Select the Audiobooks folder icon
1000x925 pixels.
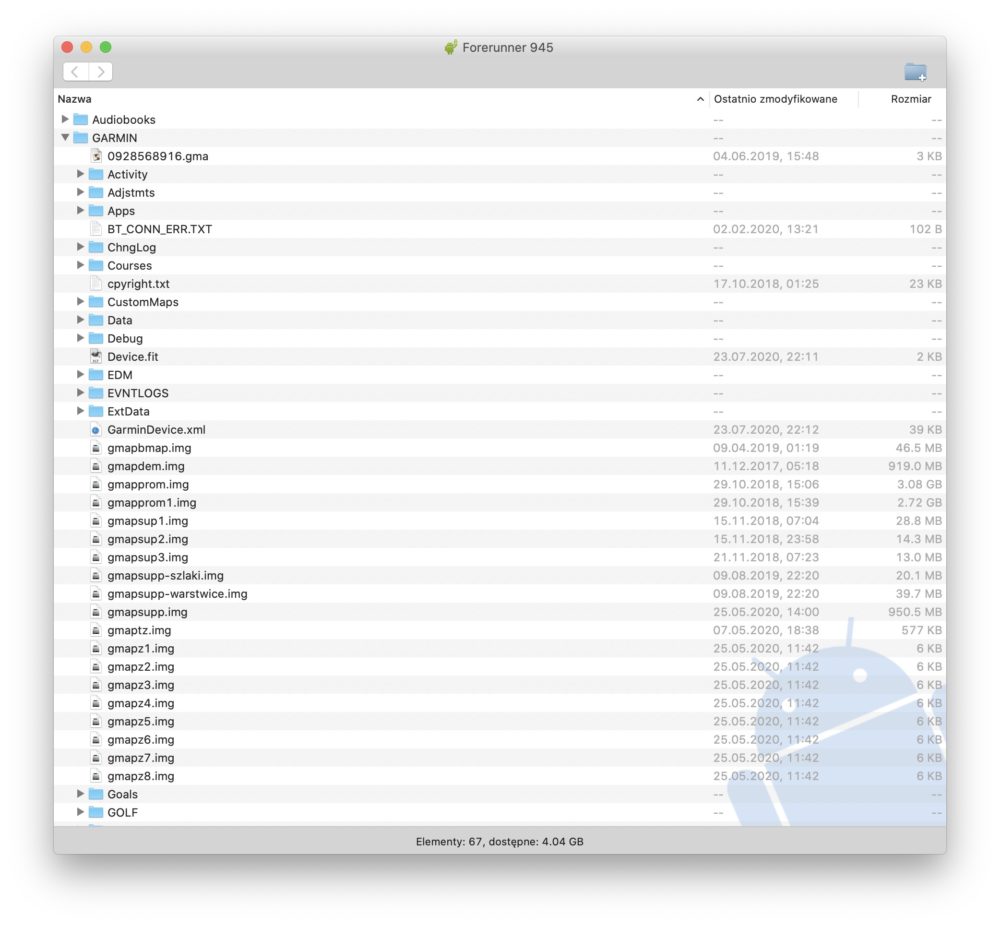[x=80, y=119]
